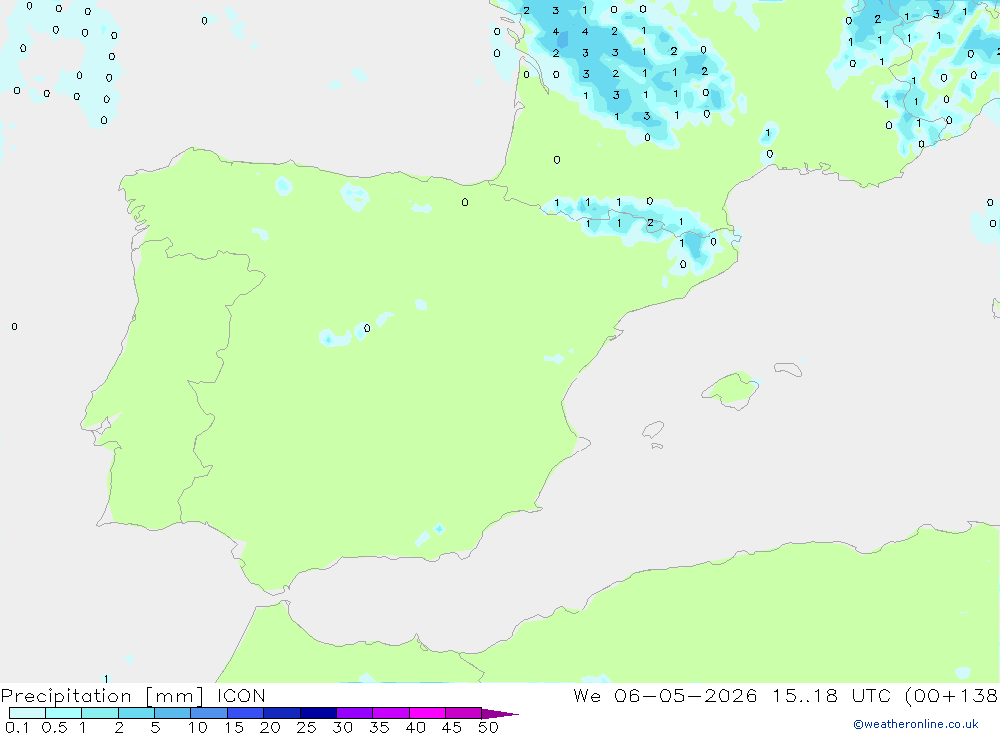The width and height of the screenshot is (1000, 733).
Task: Pick the 15–20 mm legend color swatch
Action: coord(246,713)
